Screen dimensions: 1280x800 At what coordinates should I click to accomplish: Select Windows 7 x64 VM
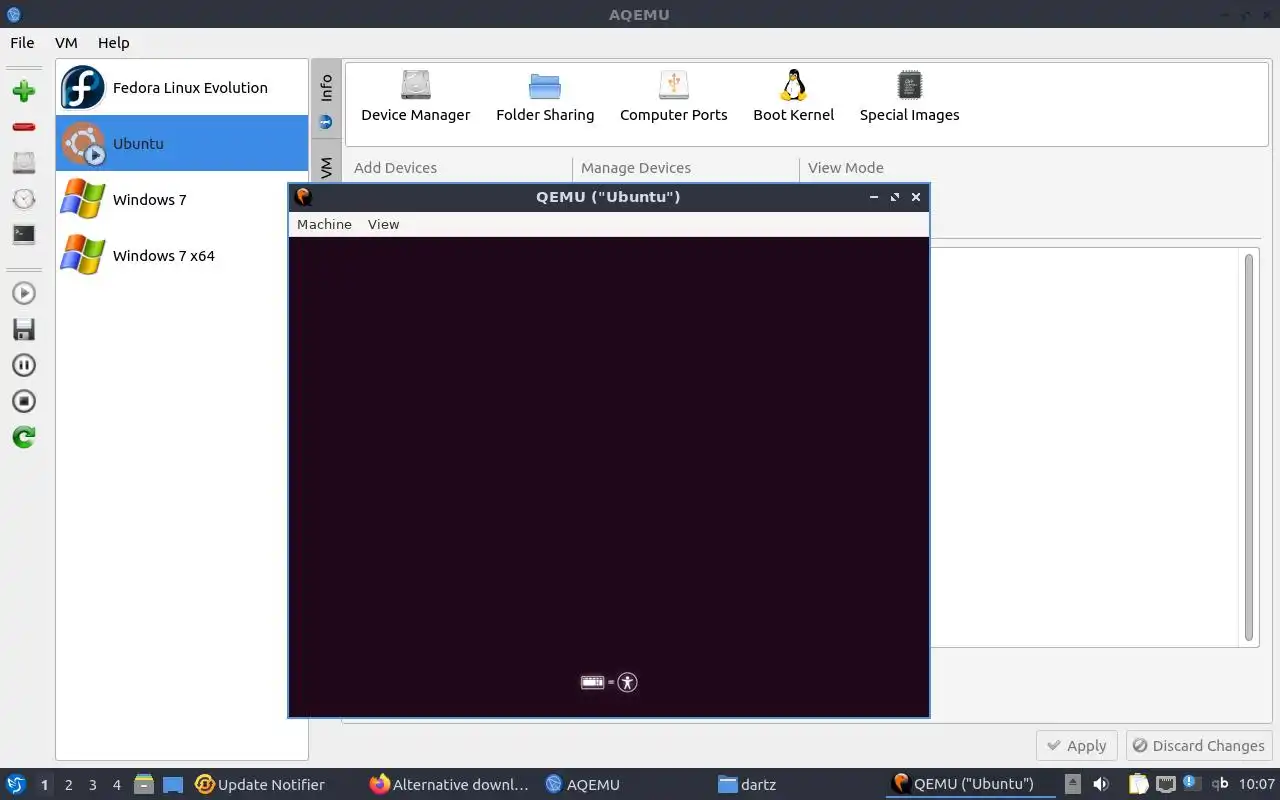(x=182, y=255)
